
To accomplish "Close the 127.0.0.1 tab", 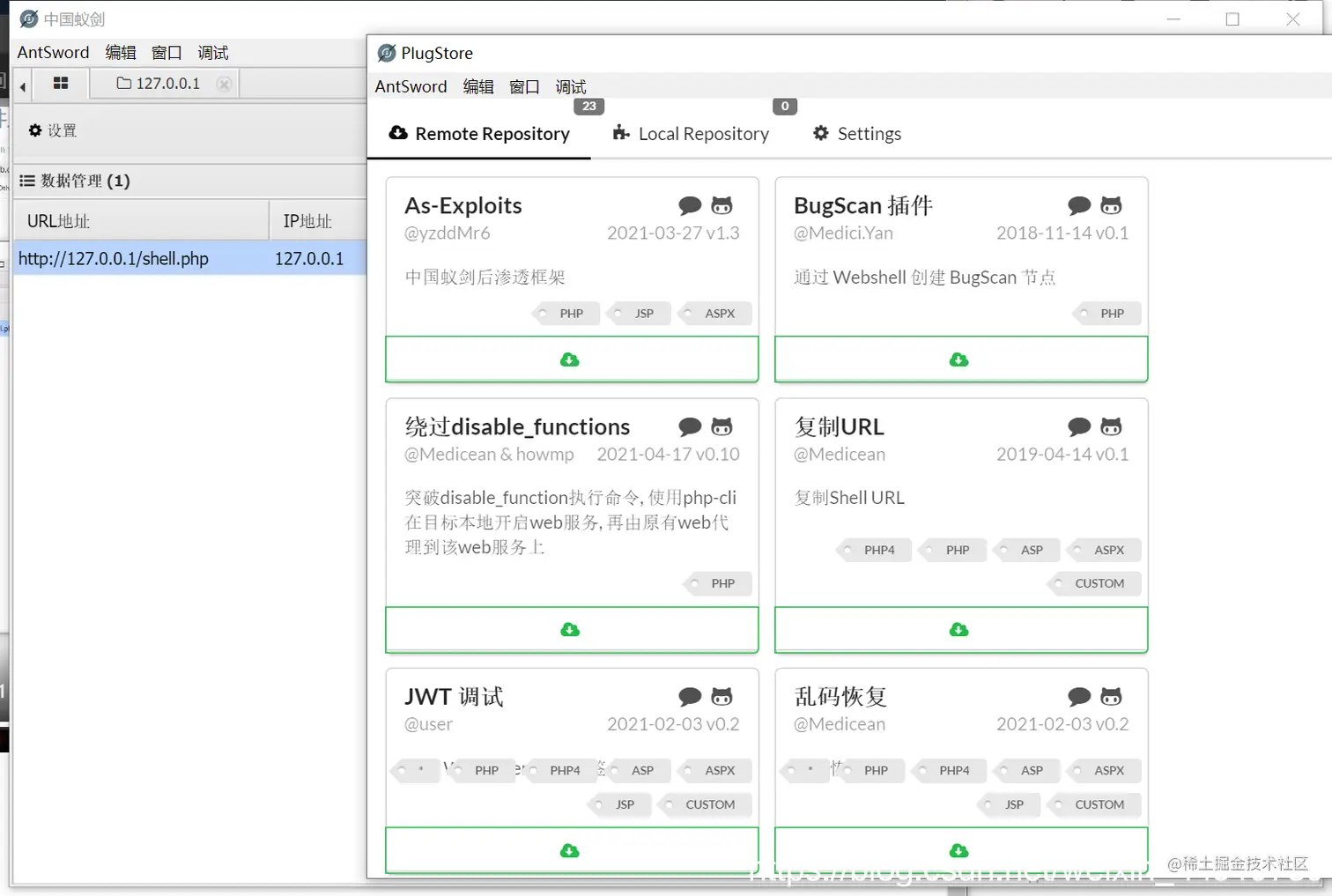I will tap(225, 85).
